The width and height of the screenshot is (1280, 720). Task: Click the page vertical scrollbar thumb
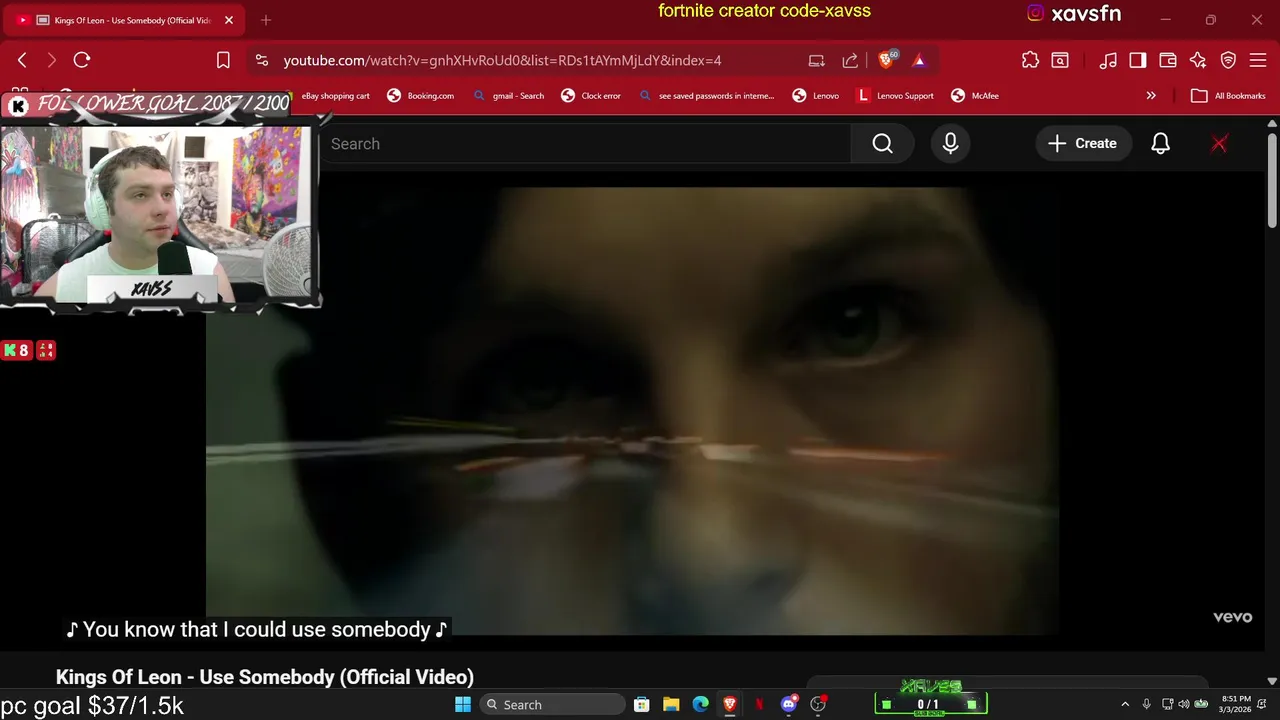click(1272, 180)
